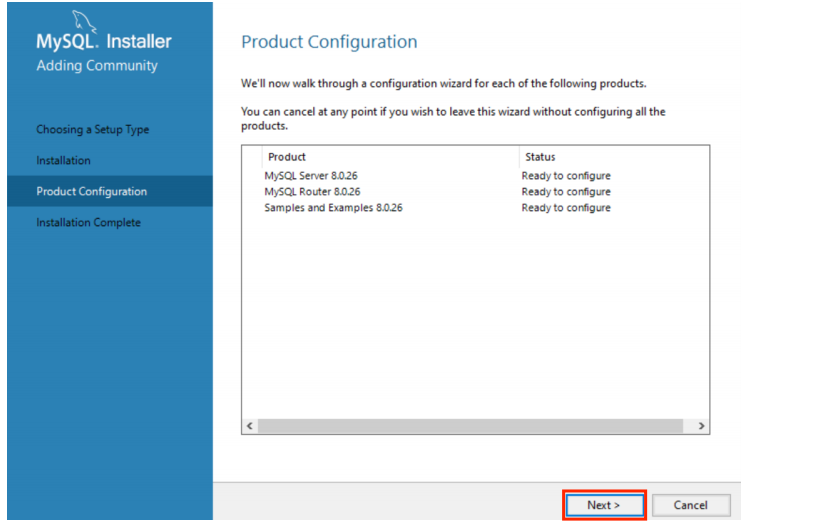The image size is (819, 524).
Task: Click the Status column header
Action: tap(614, 157)
